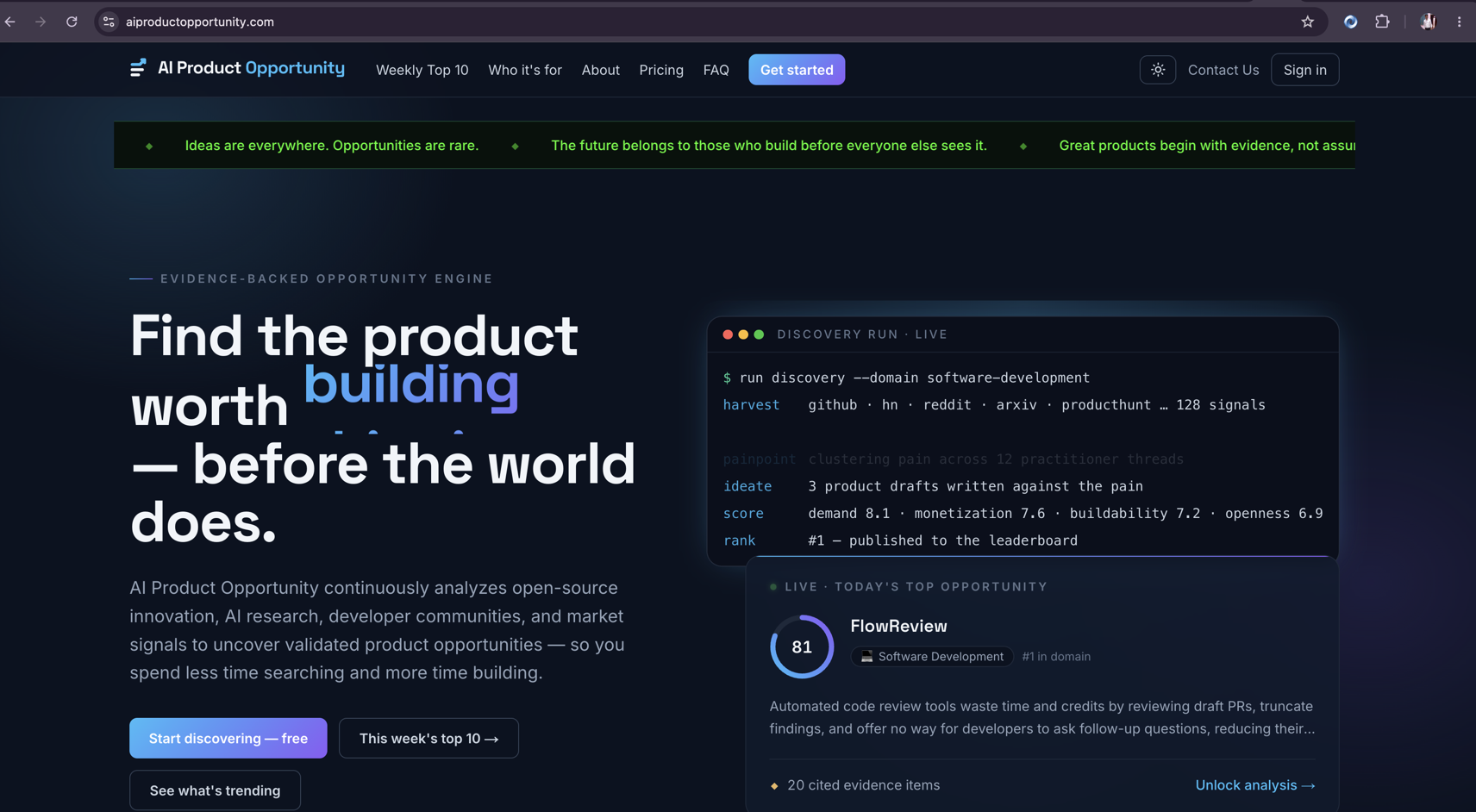The height and width of the screenshot is (812, 1476).
Task: Open site information icon in address bar
Action: (109, 22)
